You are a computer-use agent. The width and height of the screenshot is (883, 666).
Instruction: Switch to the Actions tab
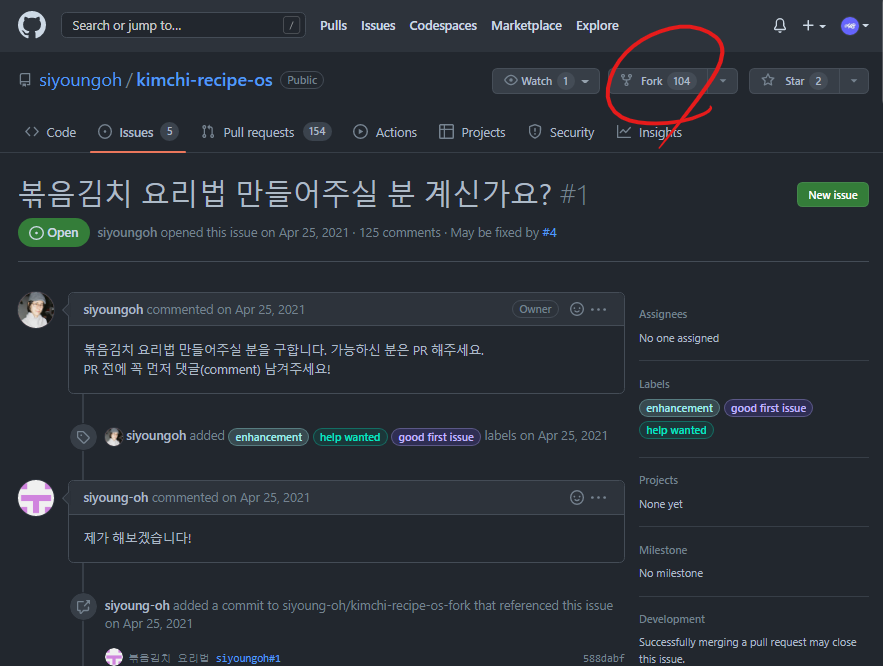pyautogui.click(x=385, y=132)
